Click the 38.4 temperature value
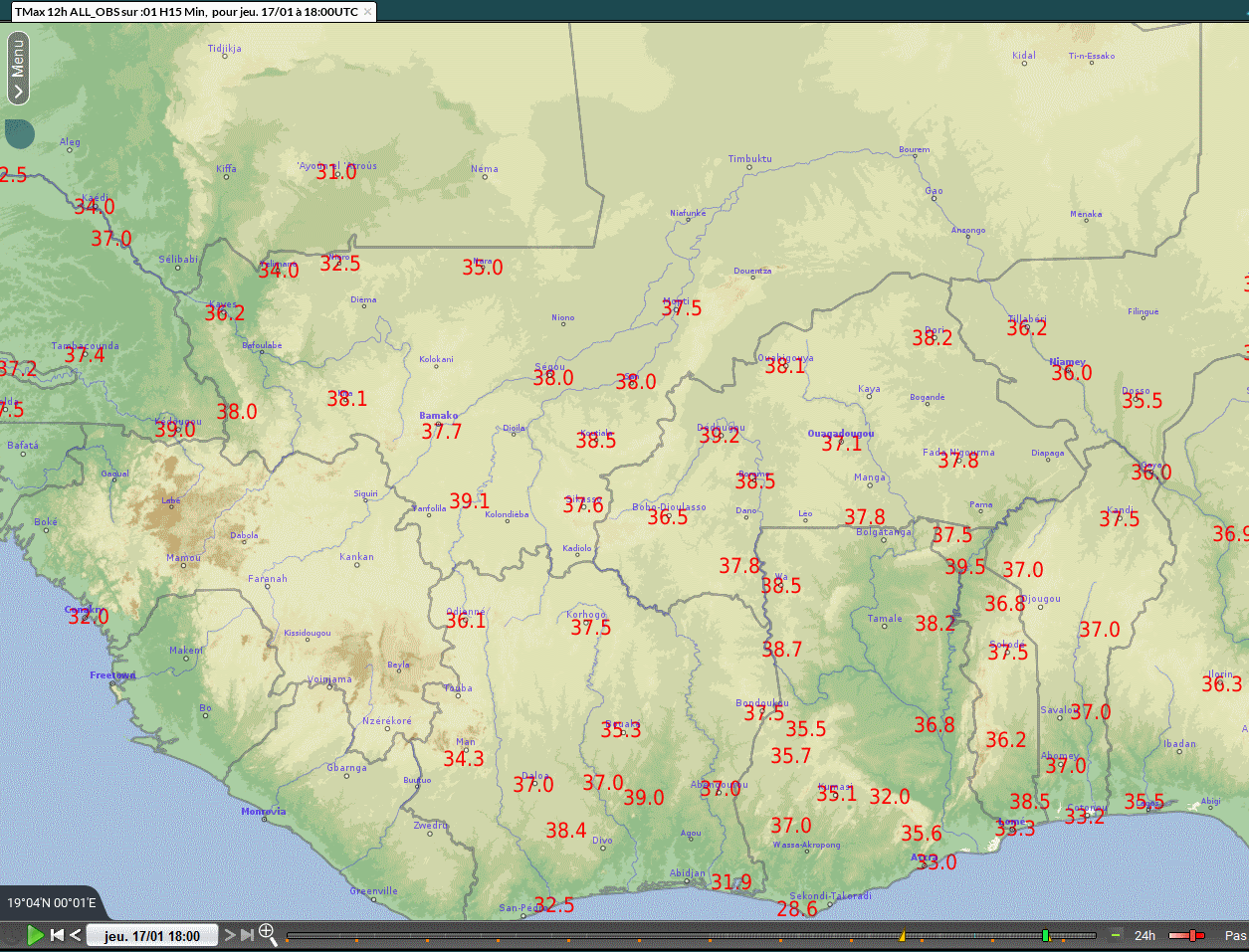Screen dimensions: 1249x952 pyautogui.click(x=566, y=831)
